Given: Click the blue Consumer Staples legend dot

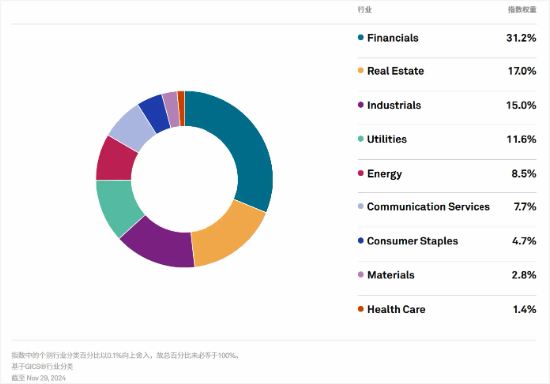Looking at the screenshot, I should pyautogui.click(x=361, y=241).
